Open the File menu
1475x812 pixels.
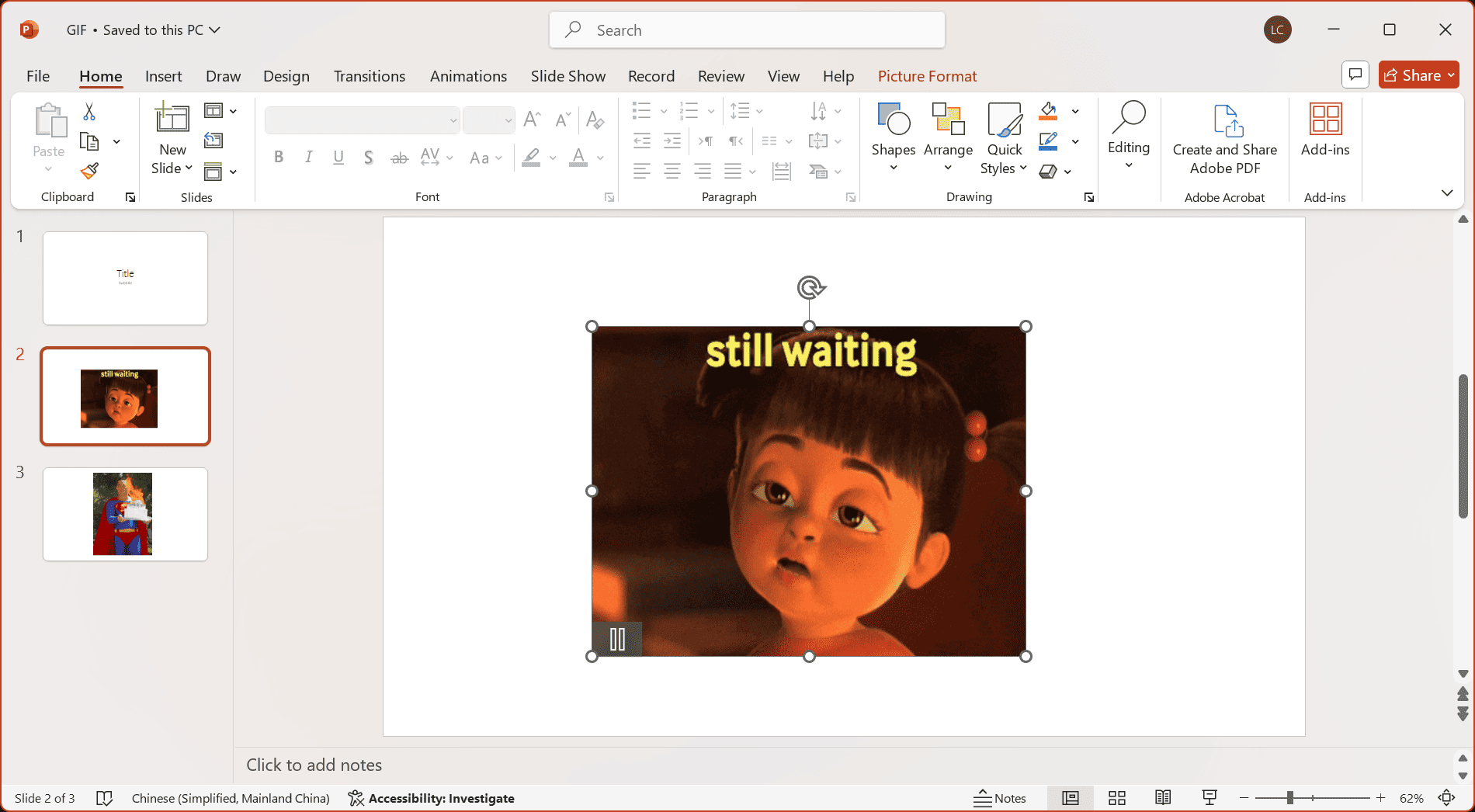pos(38,76)
